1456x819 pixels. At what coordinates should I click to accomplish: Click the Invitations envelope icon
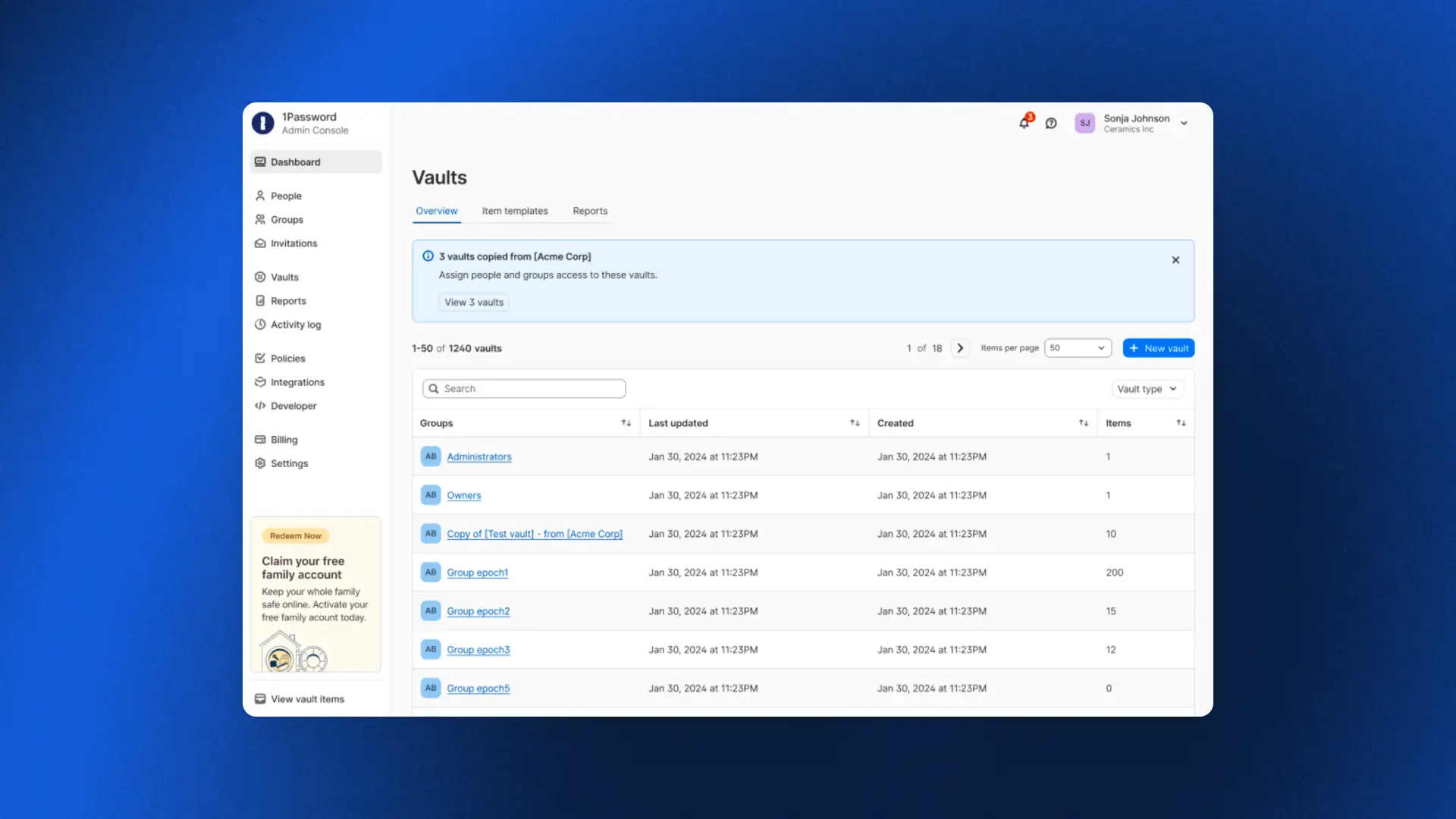coord(260,243)
